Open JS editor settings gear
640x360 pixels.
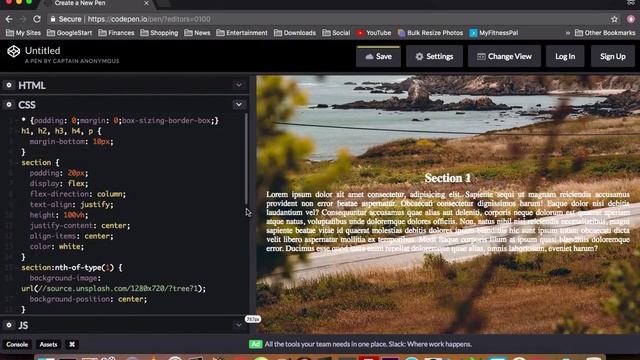pyautogui.click(x=9, y=325)
